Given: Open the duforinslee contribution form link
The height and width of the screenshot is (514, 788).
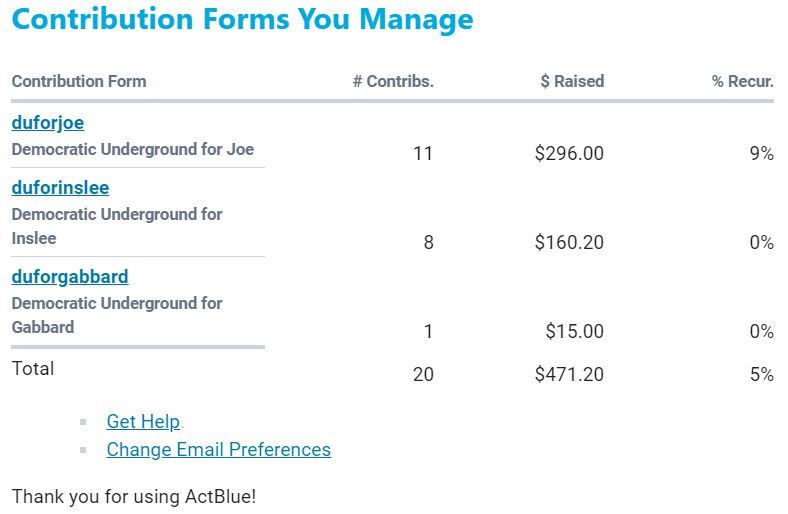Looking at the screenshot, I should (x=60, y=188).
